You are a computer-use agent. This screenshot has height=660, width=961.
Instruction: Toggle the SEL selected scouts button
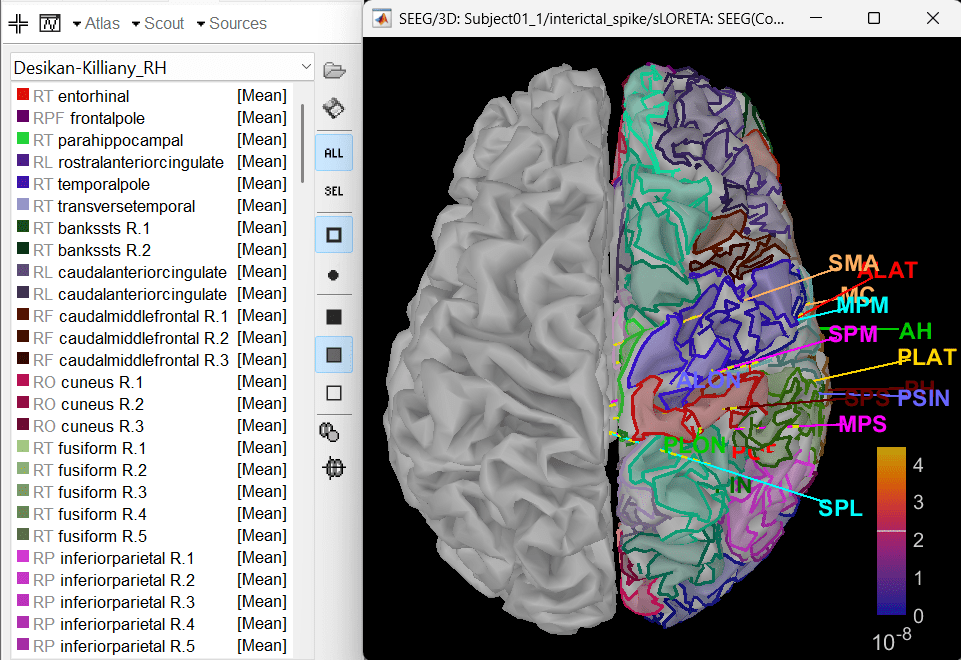[x=334, y=191]
